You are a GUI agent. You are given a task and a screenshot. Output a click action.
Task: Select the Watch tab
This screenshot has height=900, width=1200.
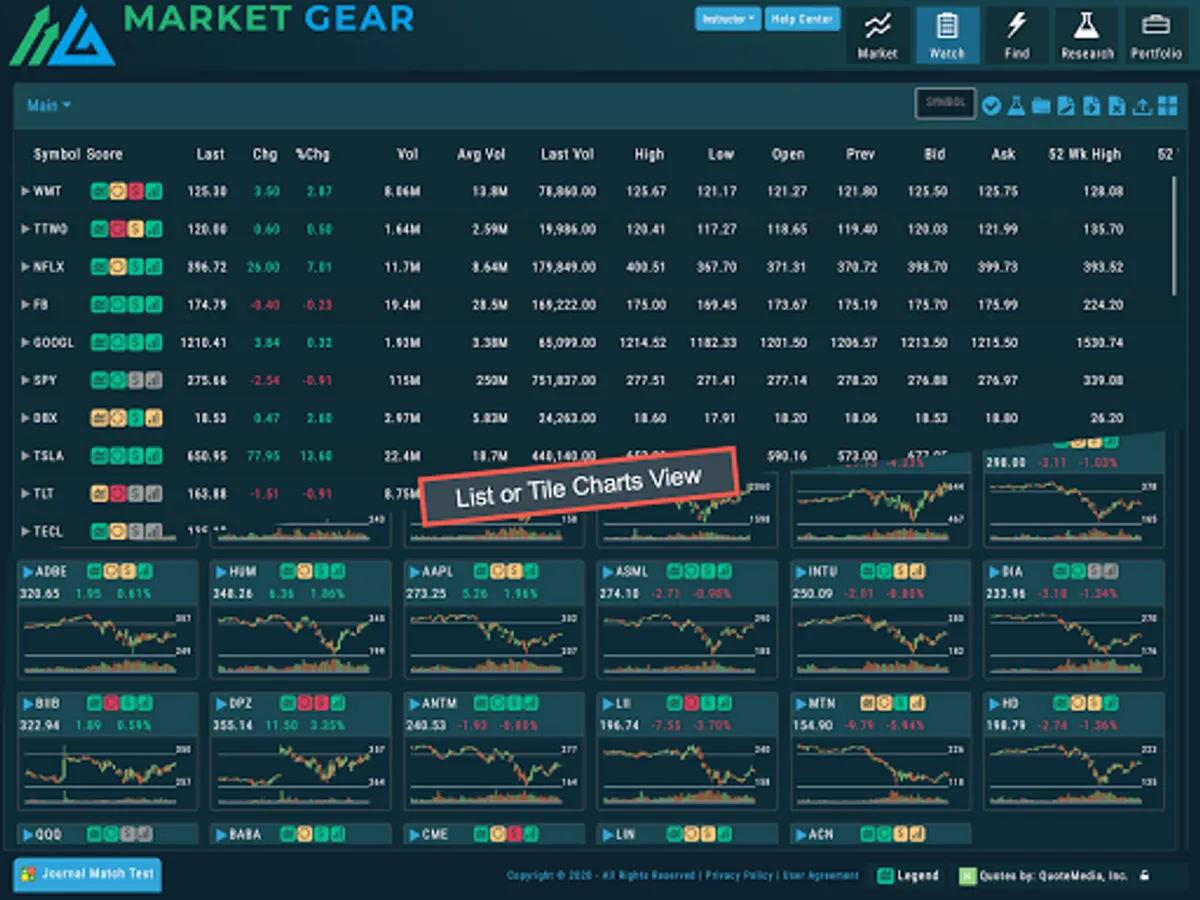[947, 35]
